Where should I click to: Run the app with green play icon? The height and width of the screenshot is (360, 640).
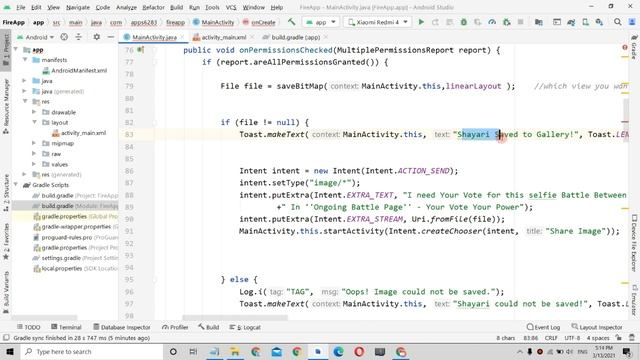[x=421, y=22]
